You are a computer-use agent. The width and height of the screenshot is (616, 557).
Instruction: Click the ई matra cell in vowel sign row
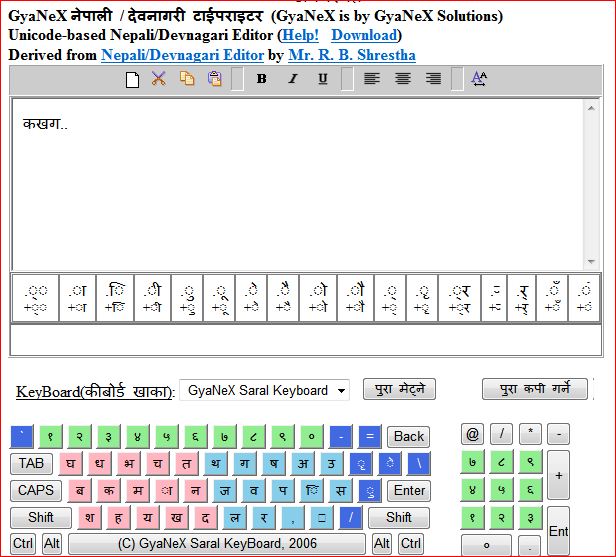tap(152, 298)
